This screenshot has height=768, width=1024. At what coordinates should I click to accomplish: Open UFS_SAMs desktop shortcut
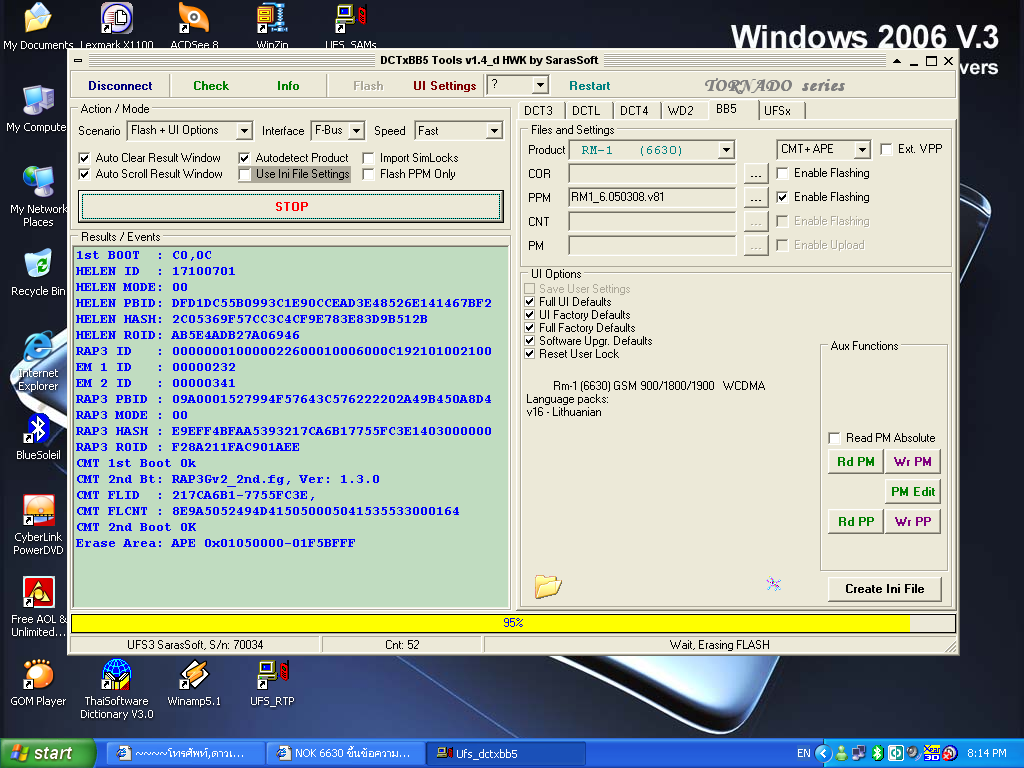click(x=351, y=26)
